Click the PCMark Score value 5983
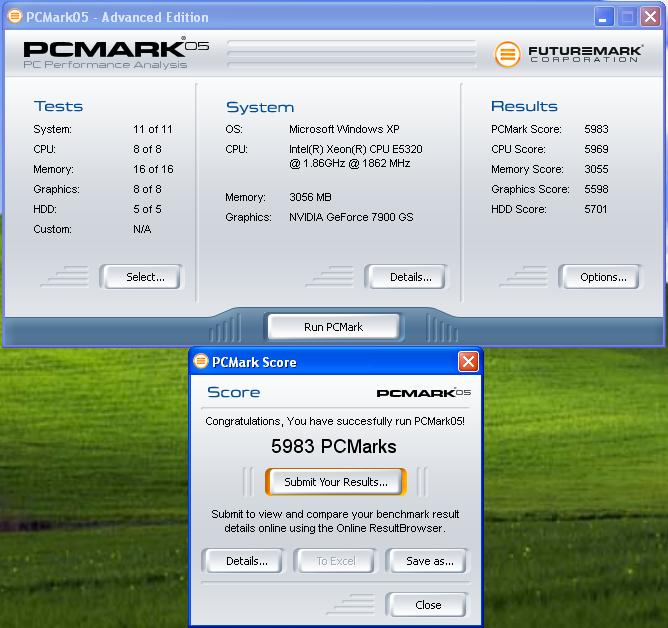This screenshot has width=668, height=628. coord(596,129)
